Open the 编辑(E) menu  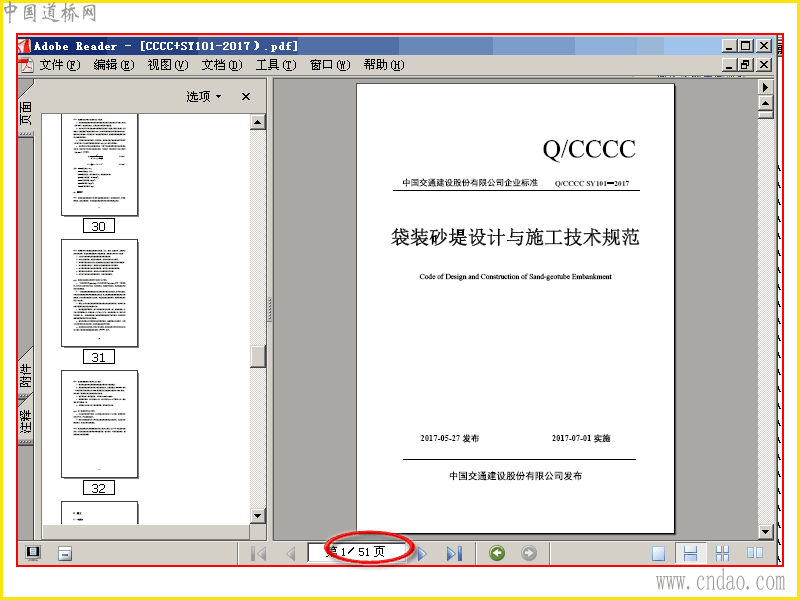click(113, 65)
